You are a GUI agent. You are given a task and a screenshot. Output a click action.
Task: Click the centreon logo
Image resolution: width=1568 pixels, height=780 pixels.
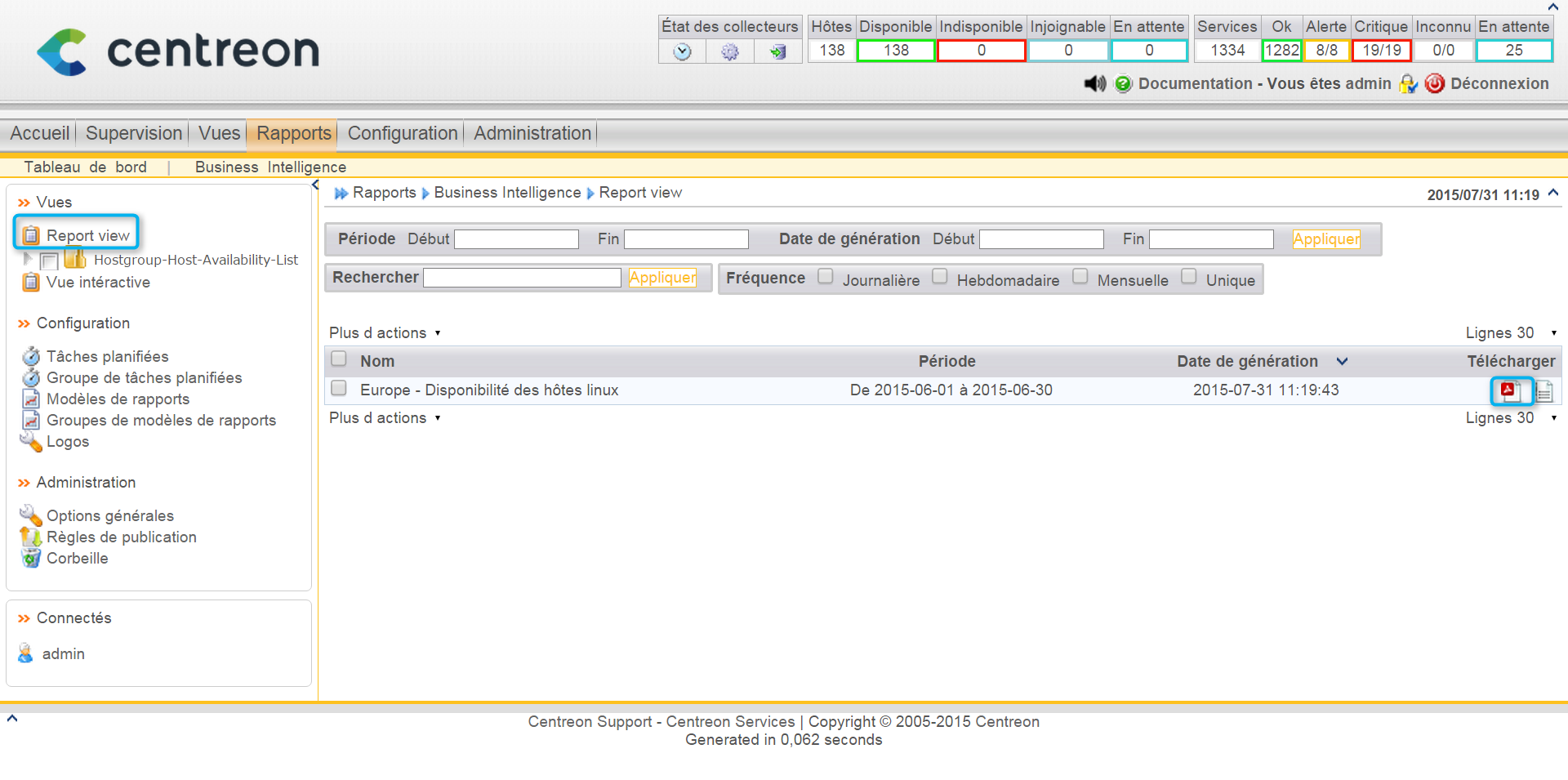click(x=178, y=51)
